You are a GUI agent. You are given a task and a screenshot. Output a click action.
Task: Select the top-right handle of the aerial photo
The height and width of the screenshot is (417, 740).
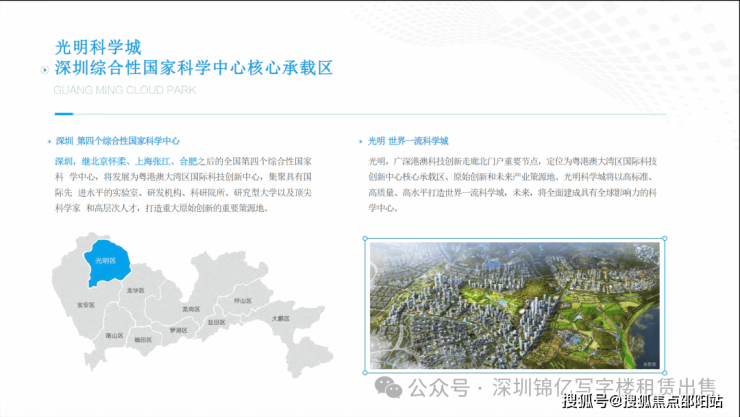pyautogui.click(x=665, y=238)
